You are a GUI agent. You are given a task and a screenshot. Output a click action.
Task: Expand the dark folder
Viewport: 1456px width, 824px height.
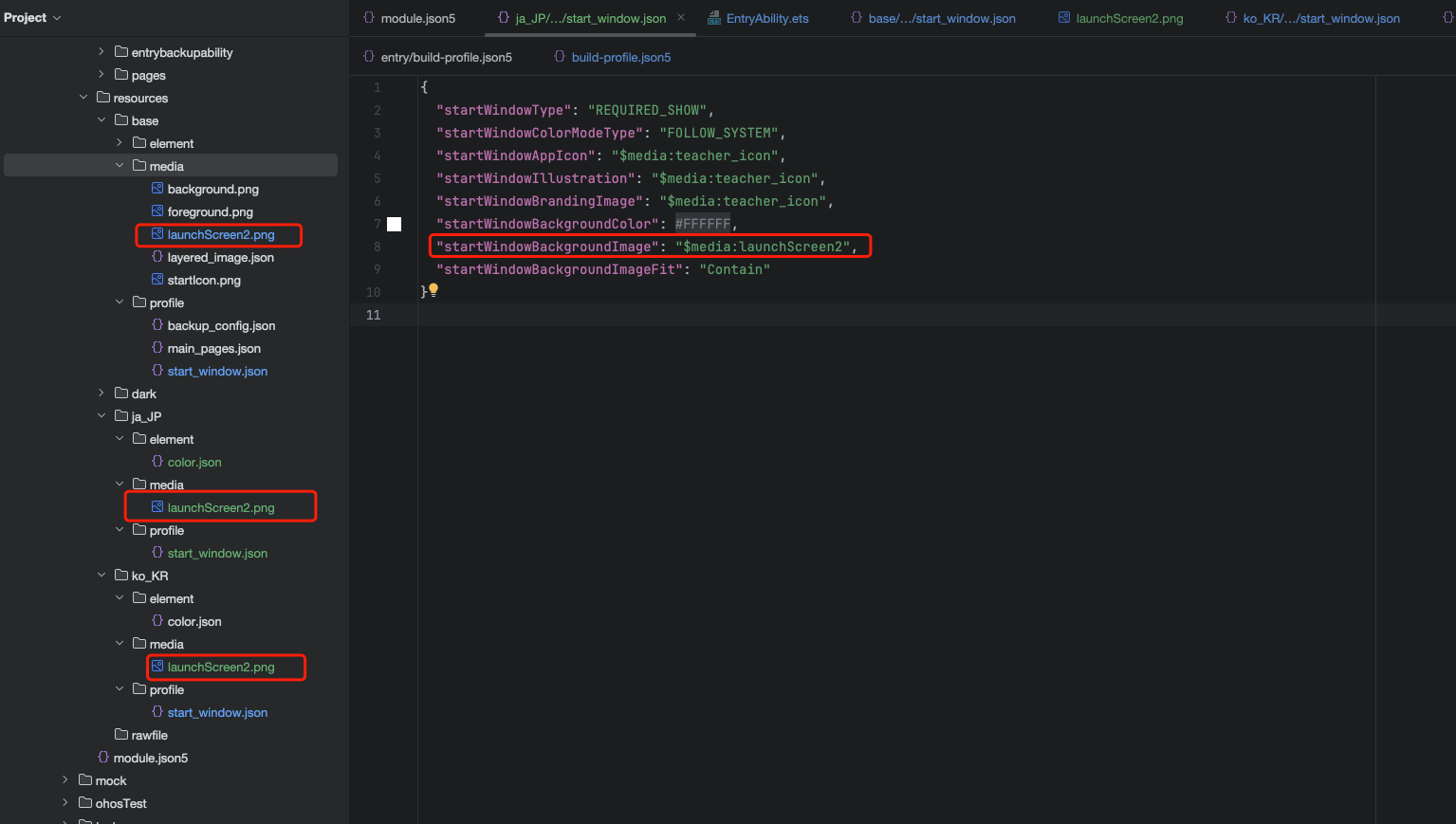pyautogui.click(x=101, y=394)
